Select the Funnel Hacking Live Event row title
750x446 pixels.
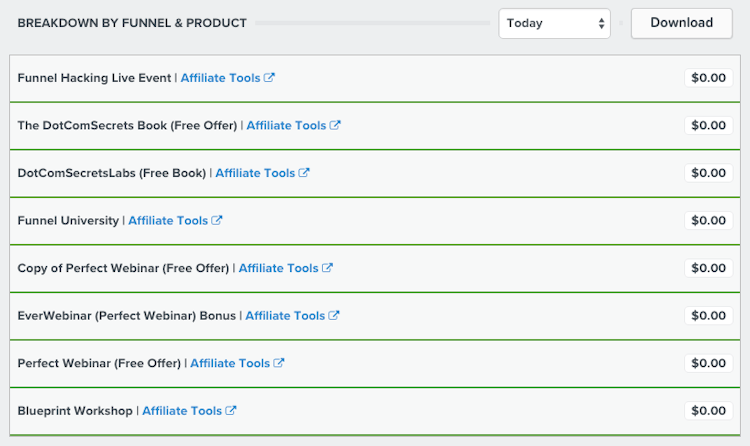point(95,78)
